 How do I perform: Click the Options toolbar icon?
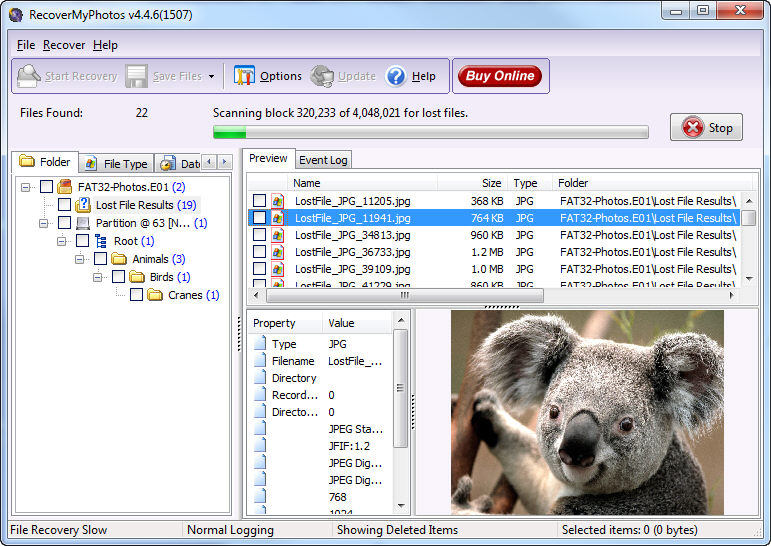(x=245, y=76)
